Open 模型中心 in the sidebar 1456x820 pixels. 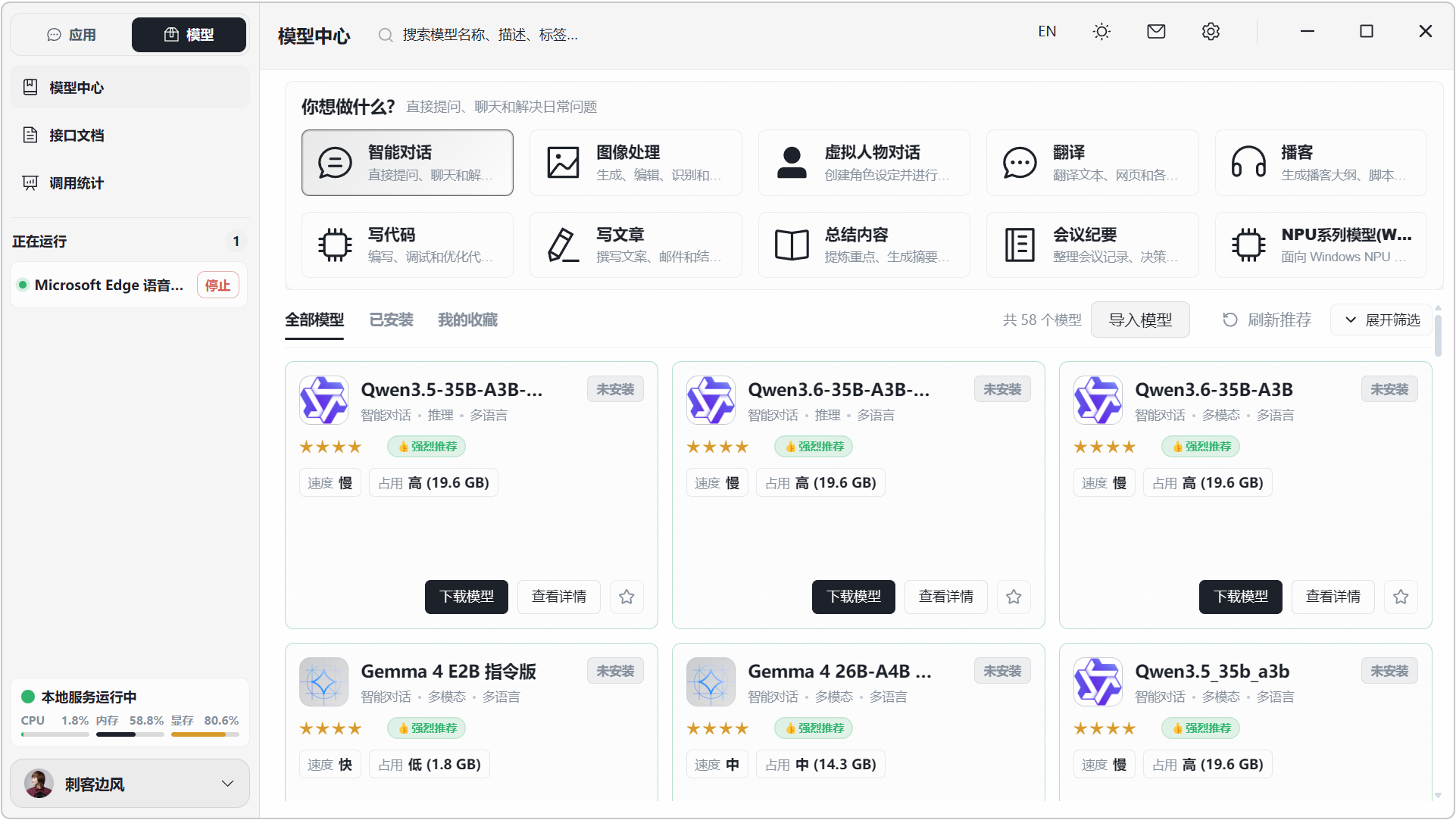130,87
